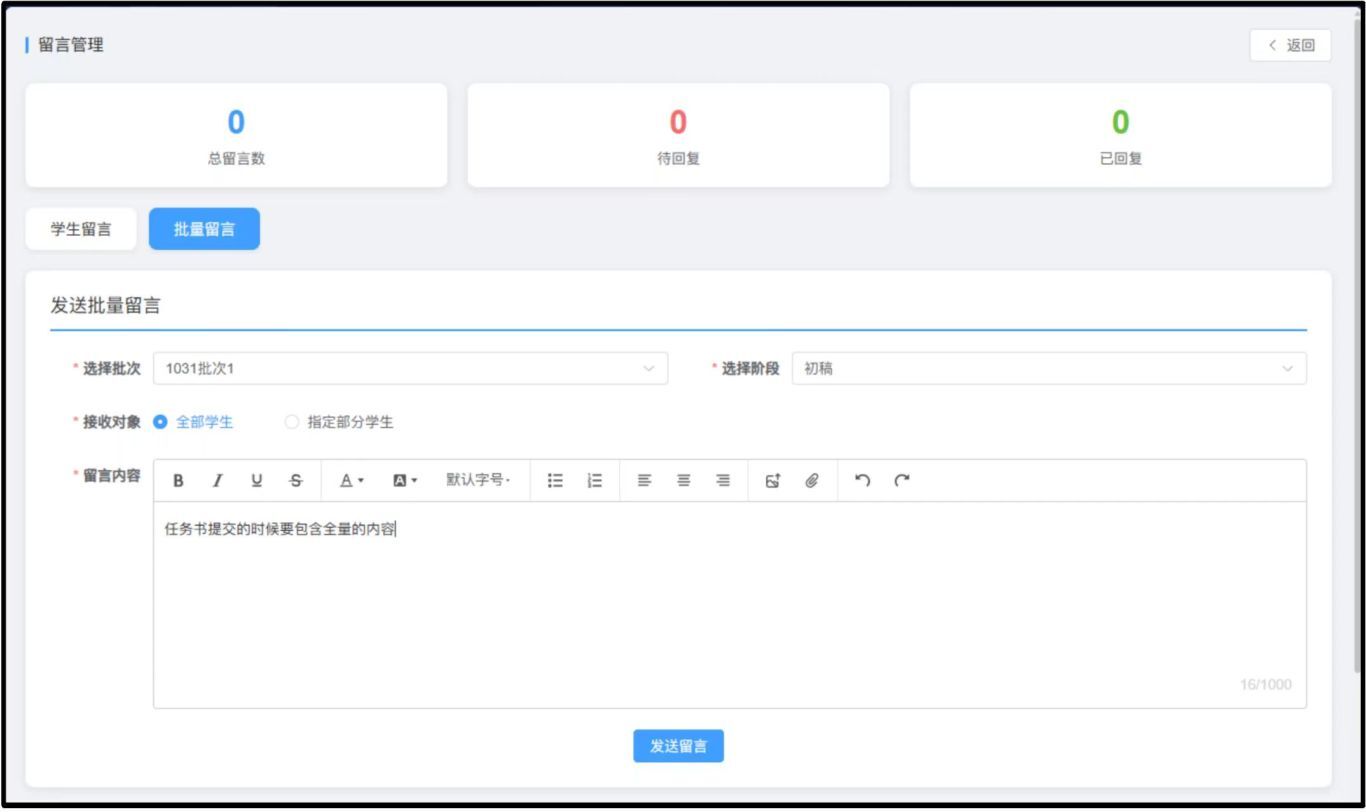Open the text color picker
Image resolution: width=1366 pixels, height=812 pixels.
click(x=351, y=481)
